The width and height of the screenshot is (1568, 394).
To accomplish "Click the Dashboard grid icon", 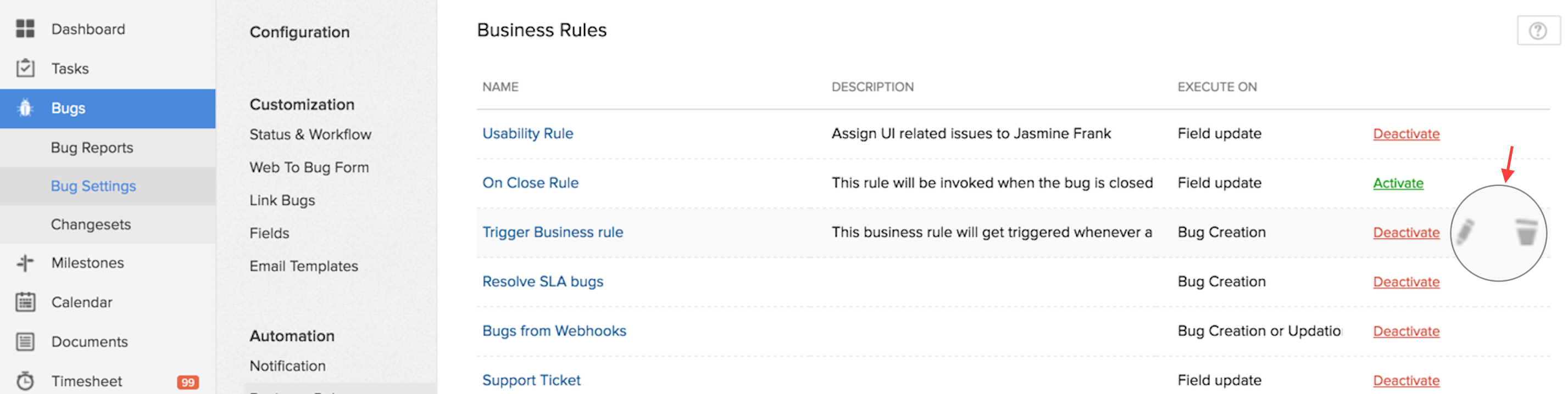I will [x=25, y=29].
